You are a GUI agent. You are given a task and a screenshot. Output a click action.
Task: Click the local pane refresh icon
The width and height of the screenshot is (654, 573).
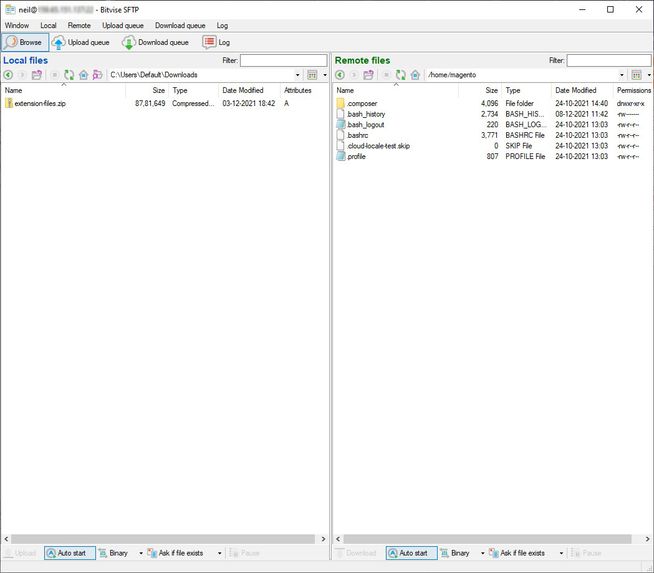69,75
